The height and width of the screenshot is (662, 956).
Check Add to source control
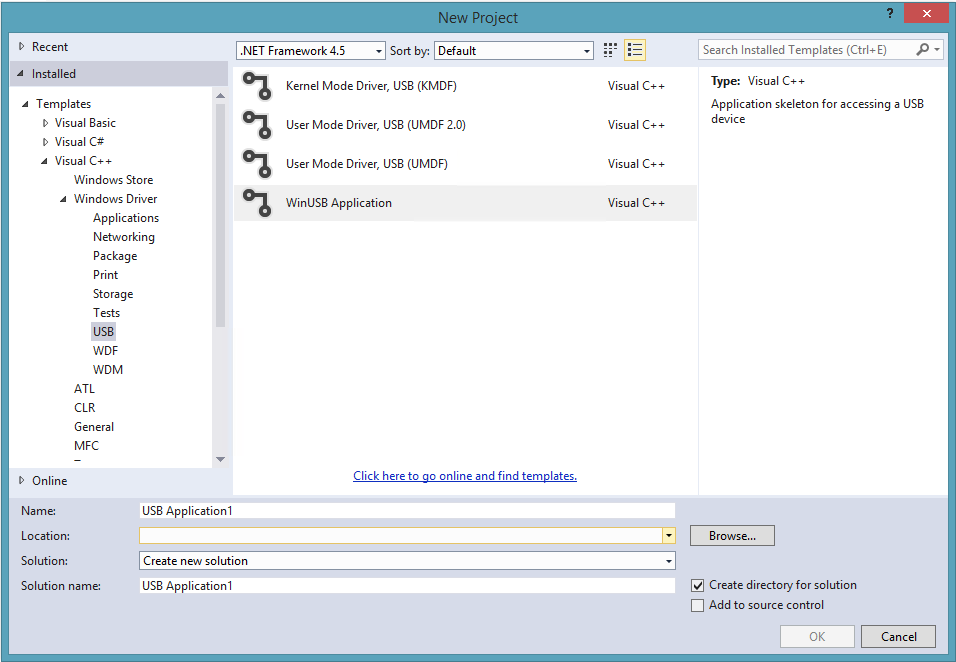point(697,605)
